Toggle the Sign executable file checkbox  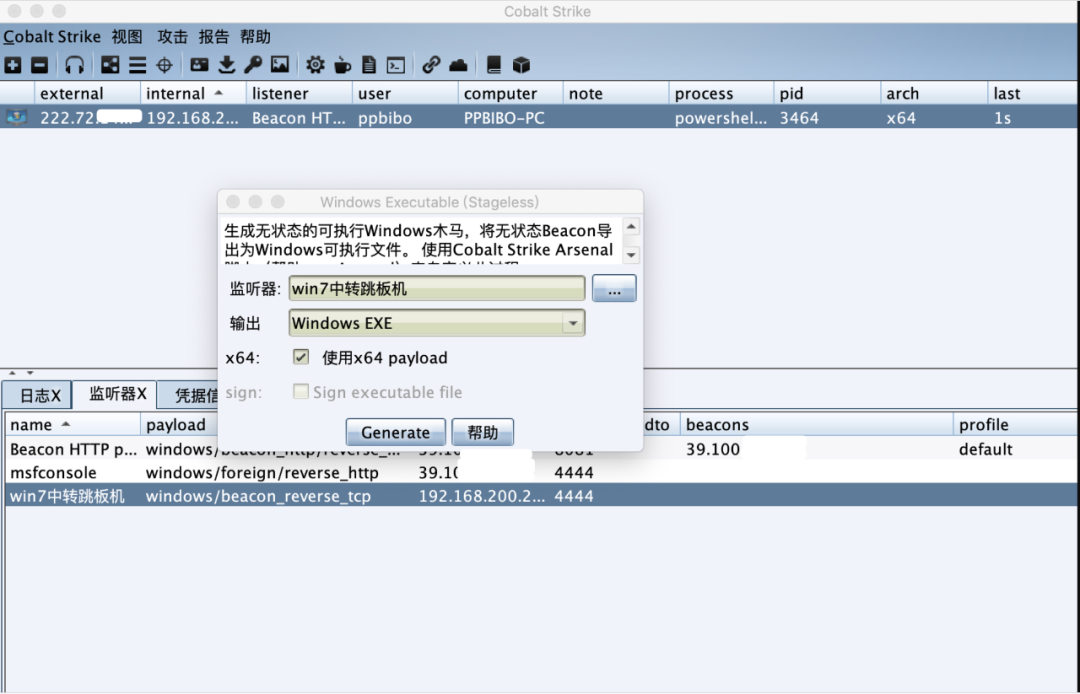[x=301, y=392]
